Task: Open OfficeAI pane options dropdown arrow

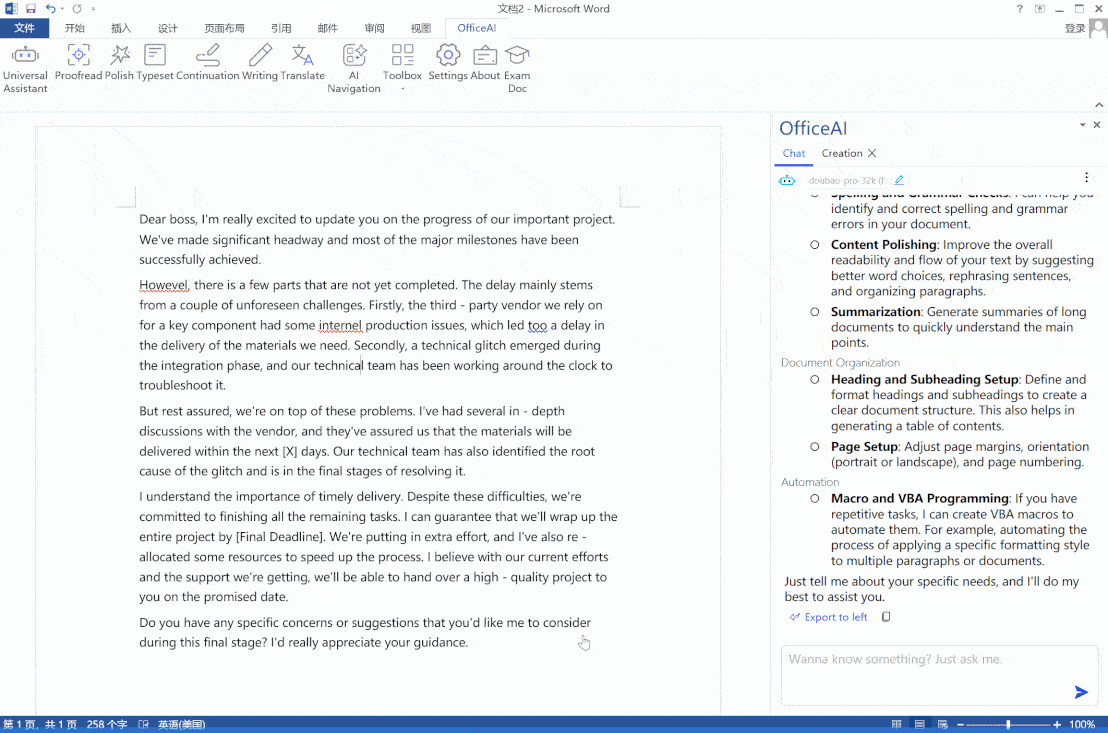Action: (1082, 125)
